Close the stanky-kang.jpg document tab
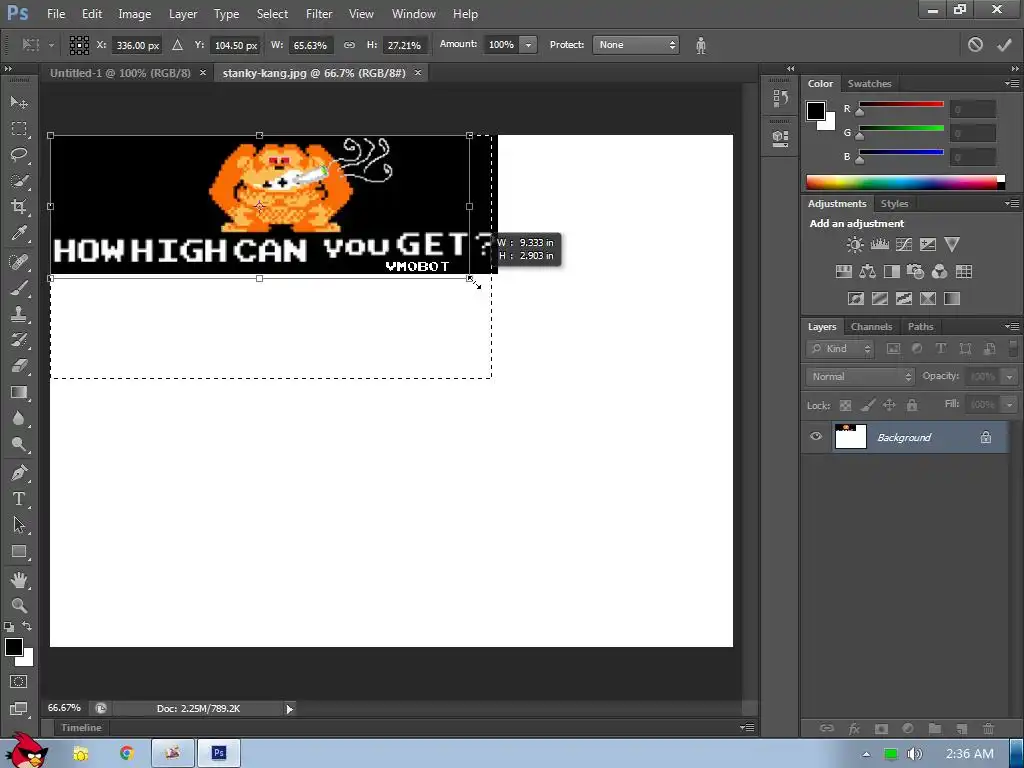The height and width of the screenshot is (768, 1024). tap(418, 72)
